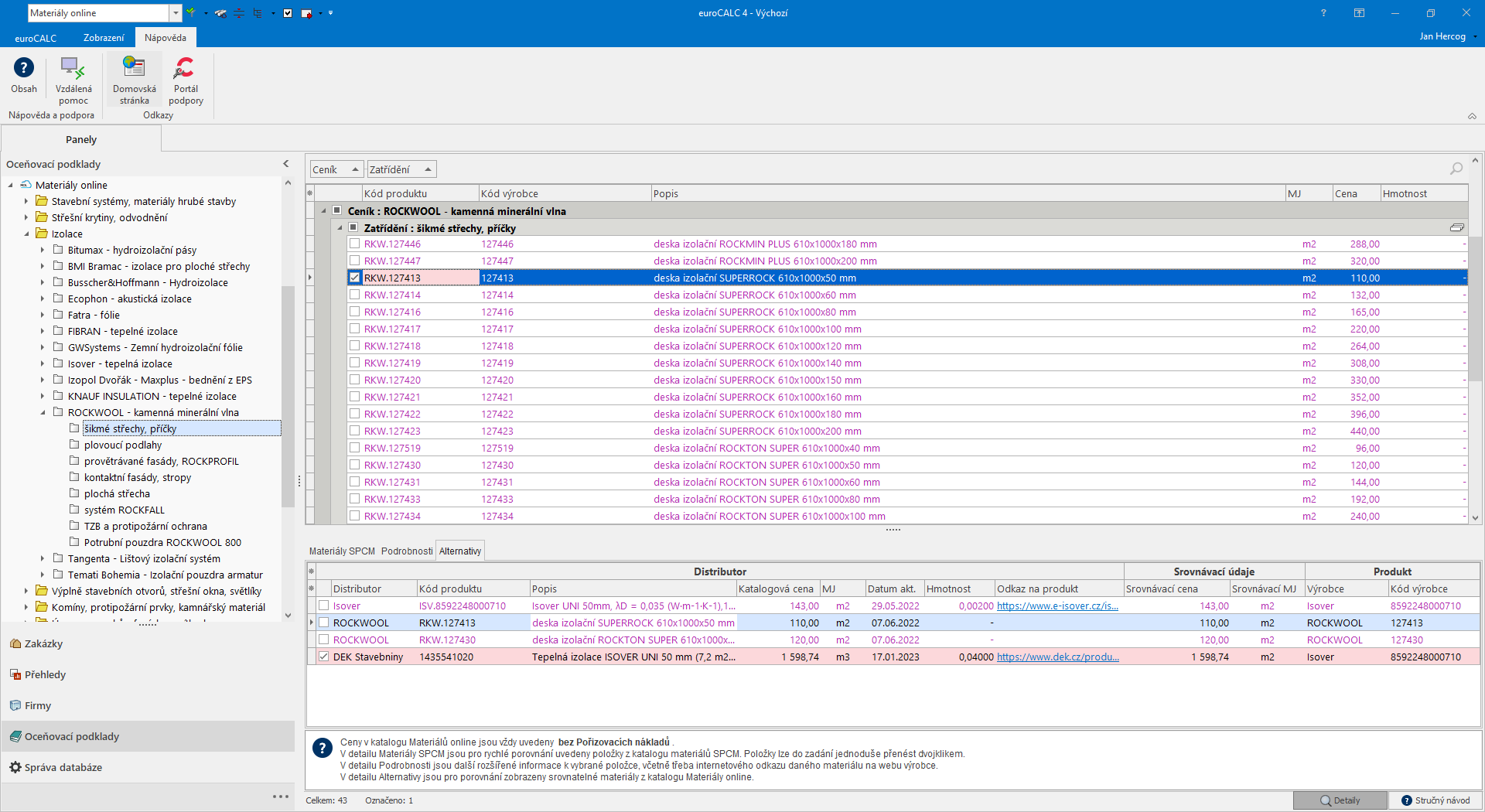Open the Materiály online combo box dropdown

[176, 13]
